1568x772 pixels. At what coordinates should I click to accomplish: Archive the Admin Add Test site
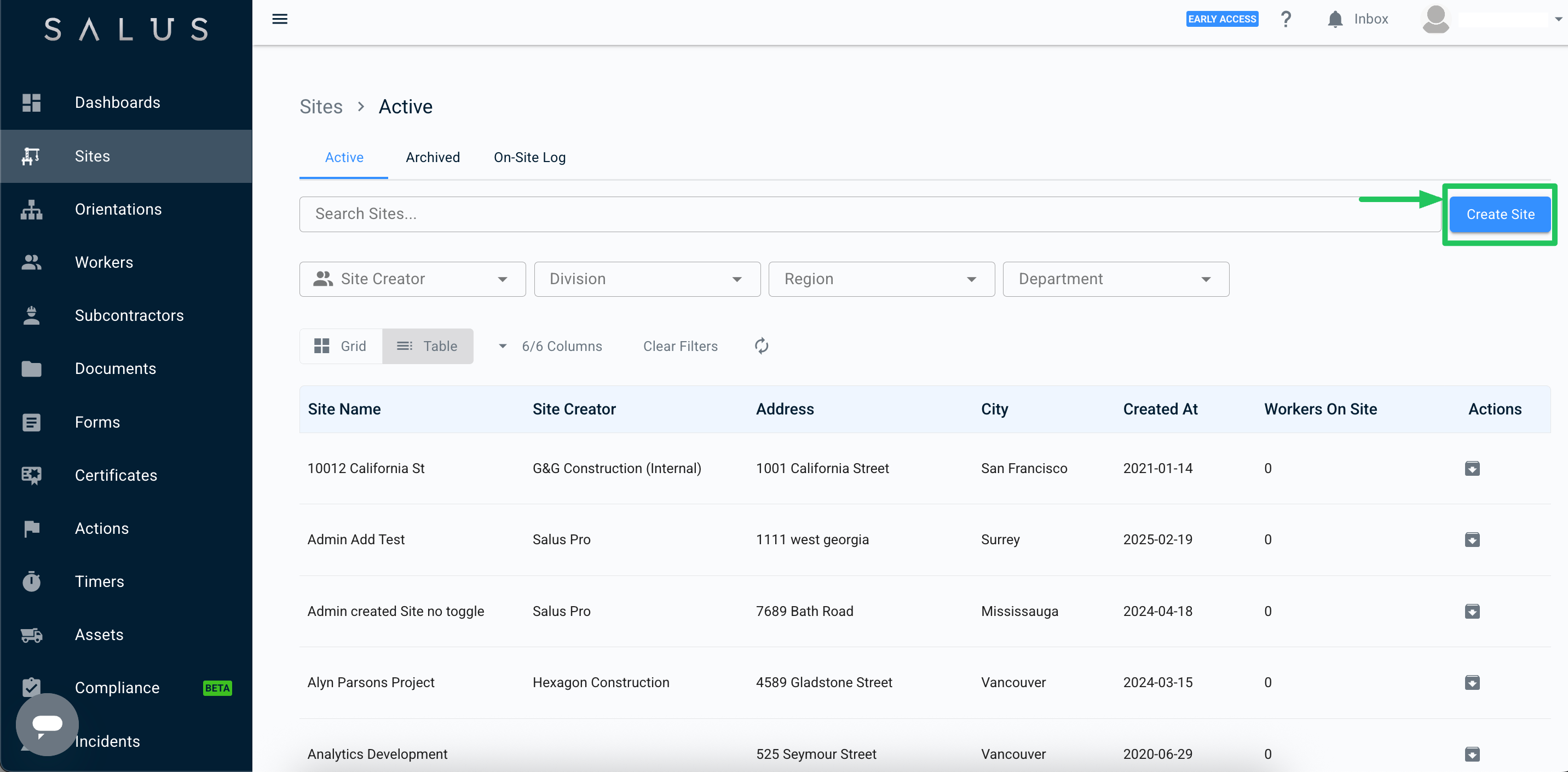click(x=1472, y=539)
